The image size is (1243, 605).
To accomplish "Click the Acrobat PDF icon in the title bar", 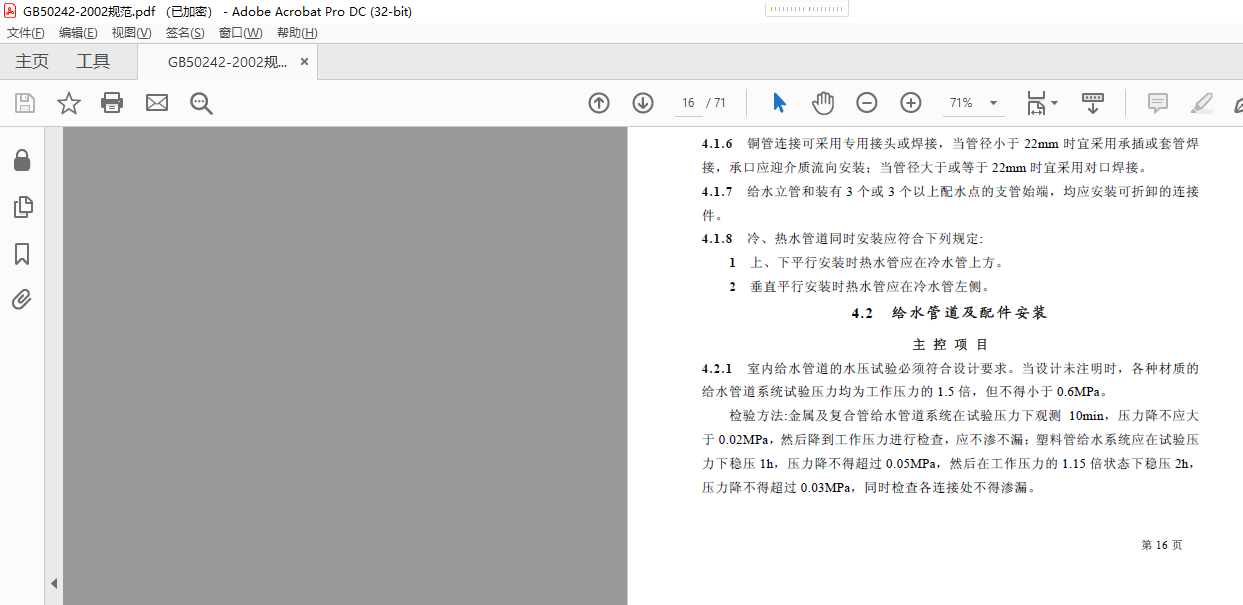I will 11,11.
